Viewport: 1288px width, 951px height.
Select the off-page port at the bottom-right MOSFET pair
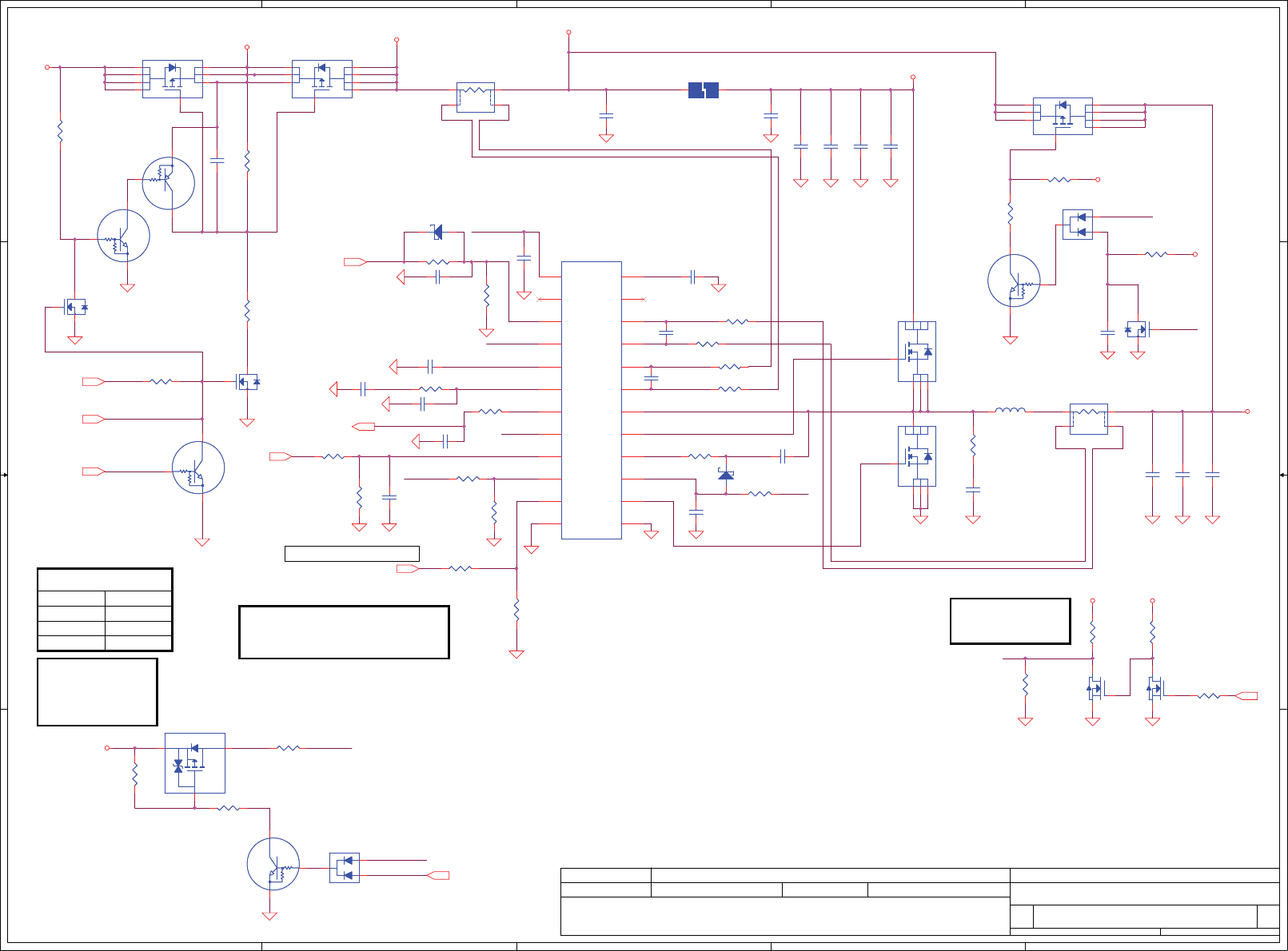point(1246,696)
